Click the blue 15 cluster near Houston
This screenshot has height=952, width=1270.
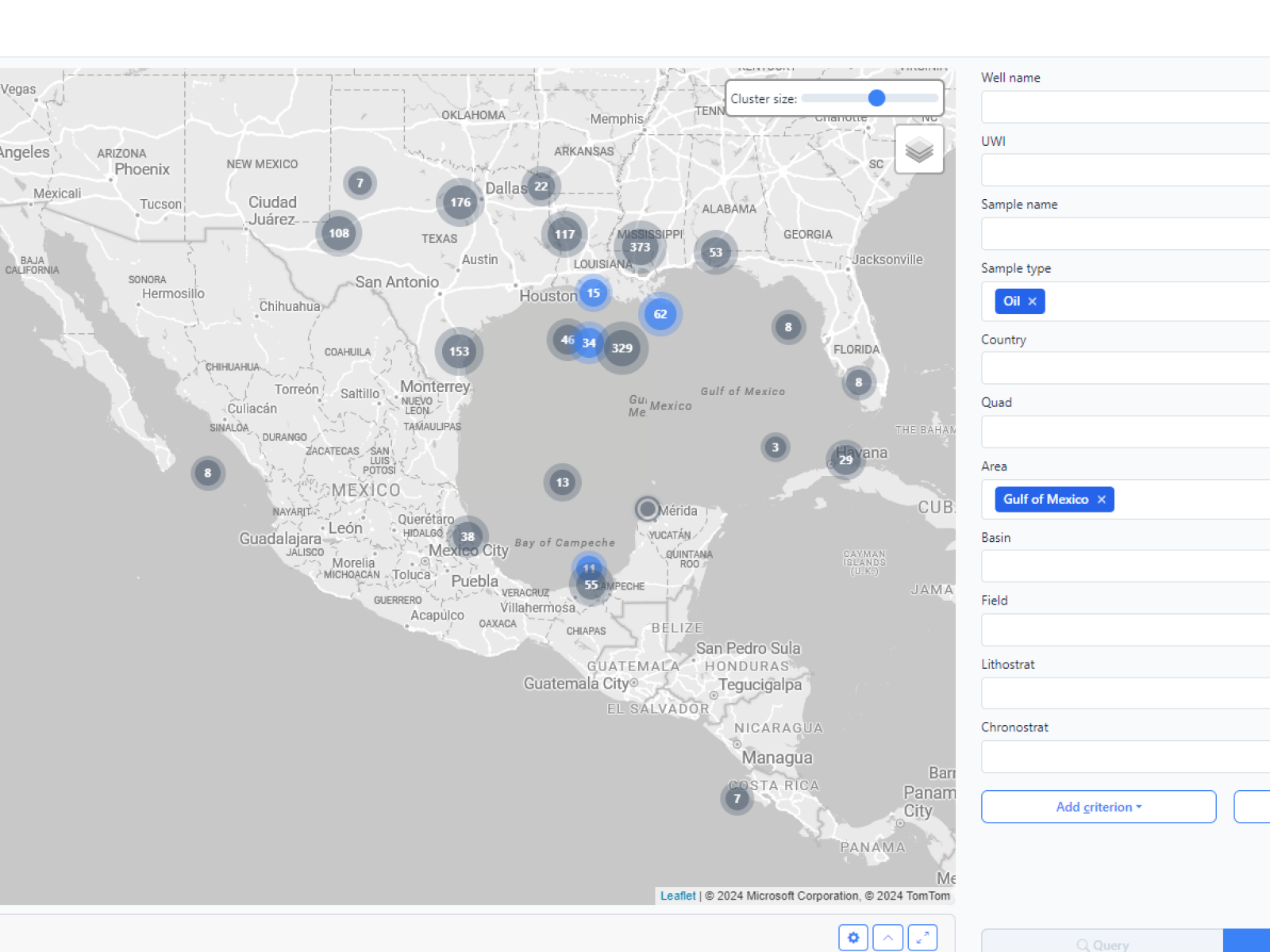pos(593,293)
